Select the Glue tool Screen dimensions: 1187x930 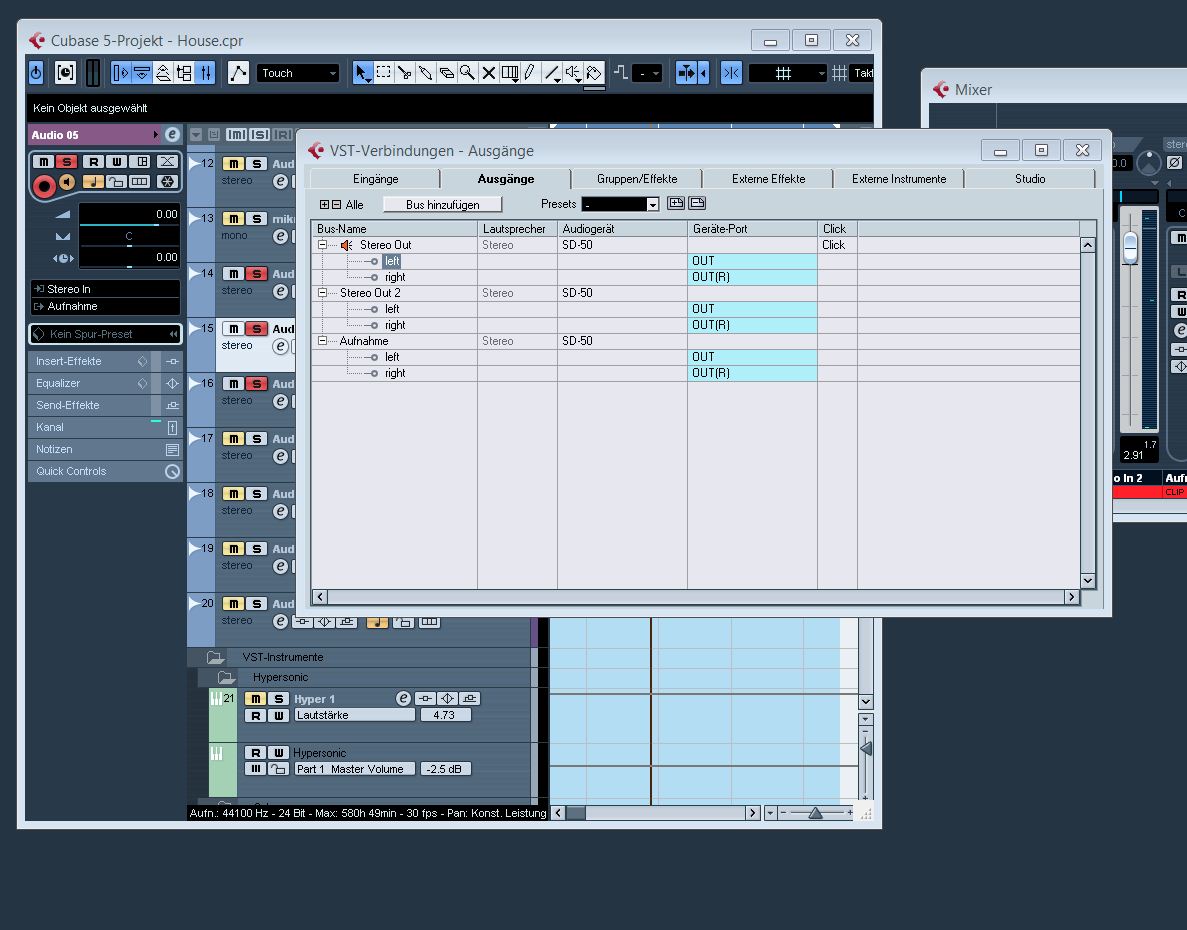[425, 73]
